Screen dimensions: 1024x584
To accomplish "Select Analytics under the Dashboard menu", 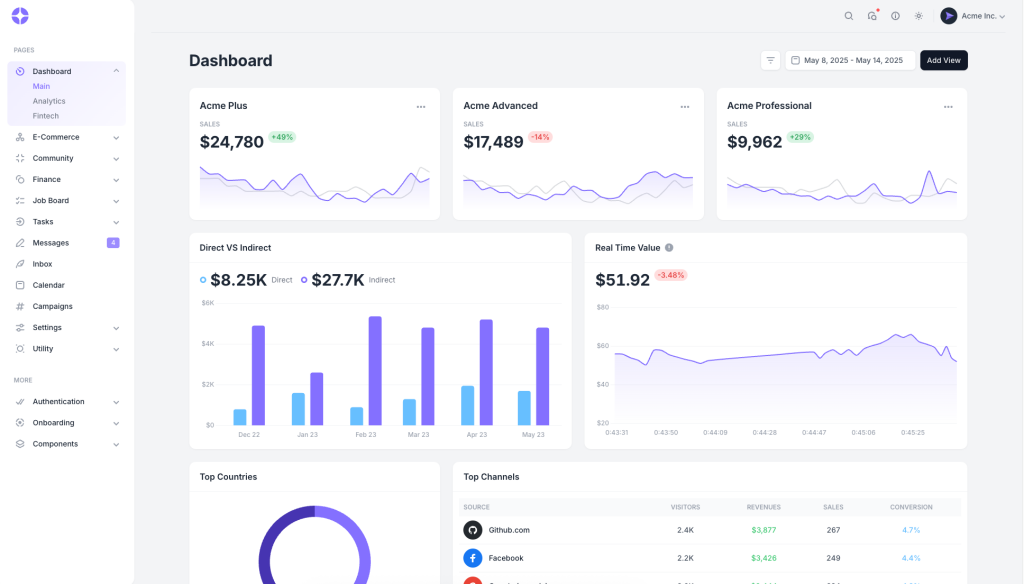I will click(51, 100).
